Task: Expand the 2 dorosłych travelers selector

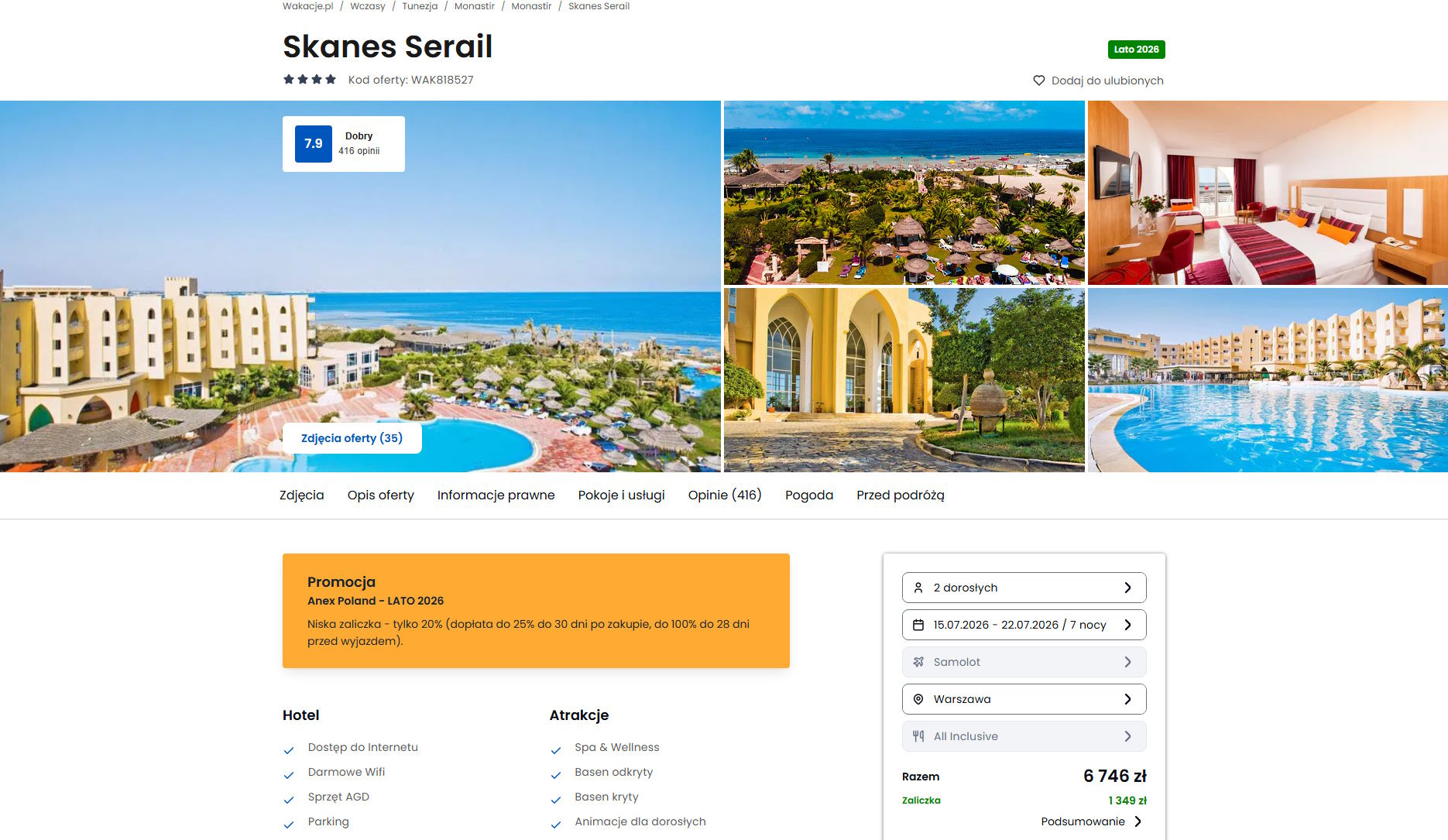Action: (1024, 588)
